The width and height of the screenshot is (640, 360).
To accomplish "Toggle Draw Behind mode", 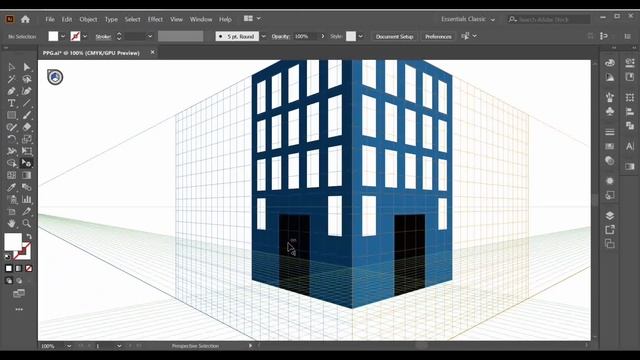I will point(19,280).
